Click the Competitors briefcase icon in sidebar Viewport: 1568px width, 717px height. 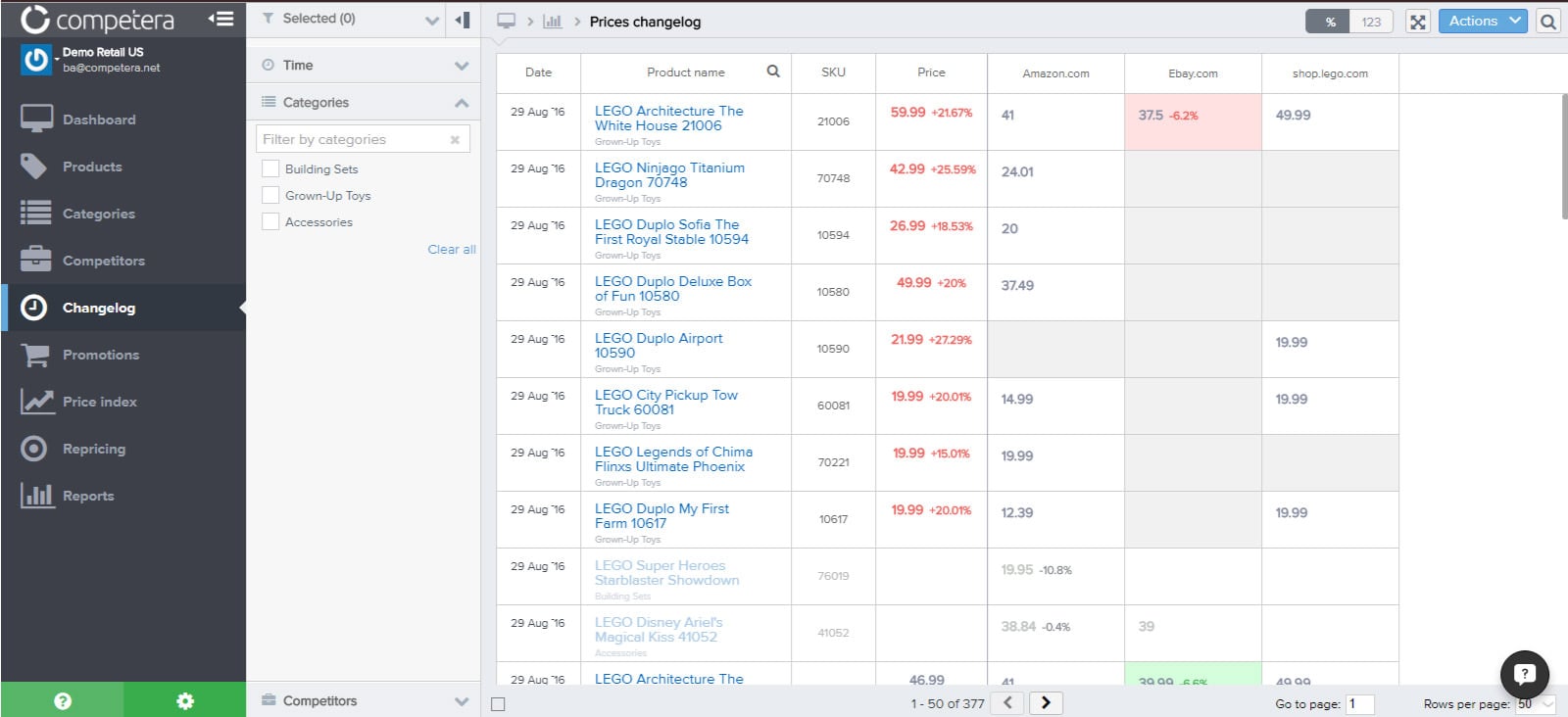(36, 260)
